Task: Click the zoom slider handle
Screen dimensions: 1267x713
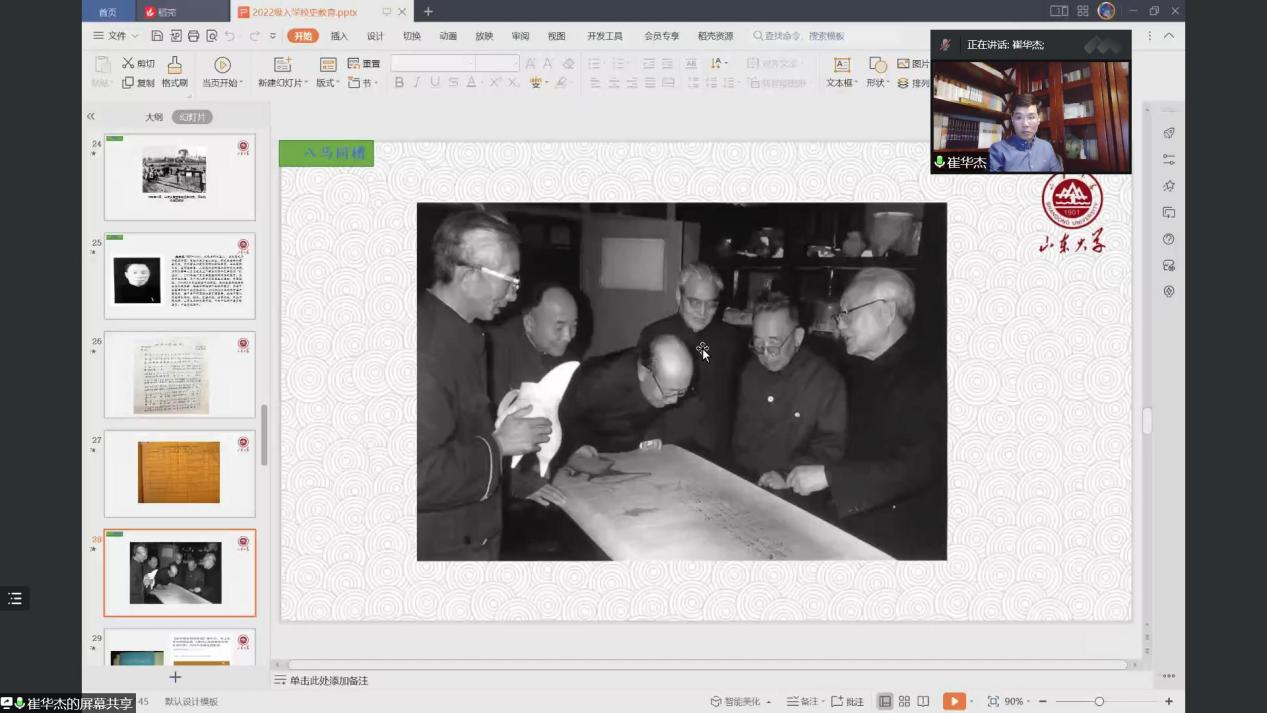Action: 1099,702
